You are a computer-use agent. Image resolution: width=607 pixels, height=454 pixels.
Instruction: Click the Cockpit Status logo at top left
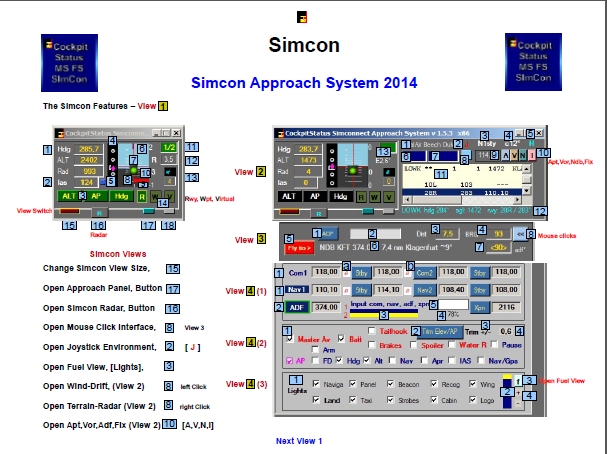(69, 63)
